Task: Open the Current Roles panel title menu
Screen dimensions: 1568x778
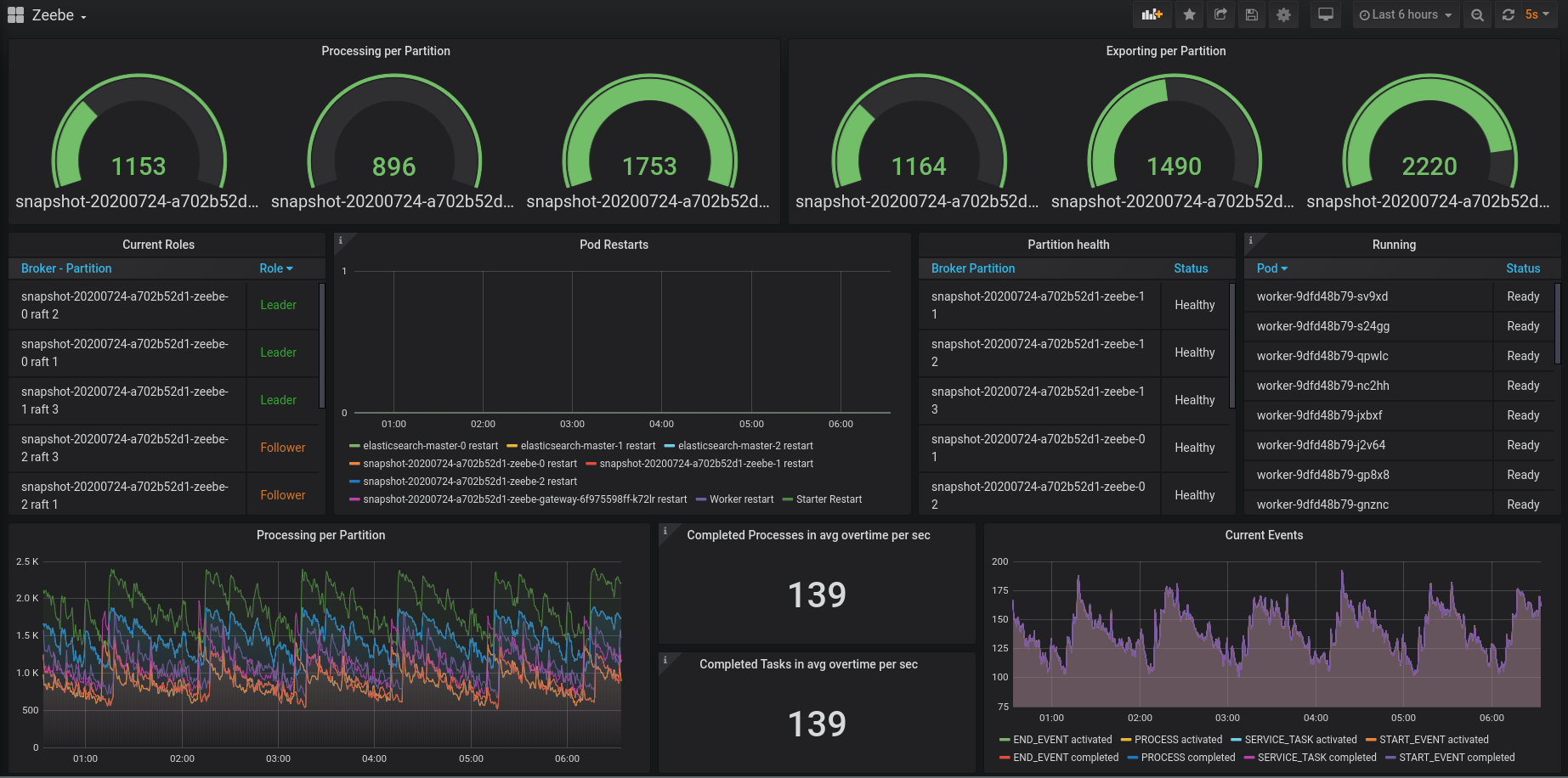Action: point(158,245)
